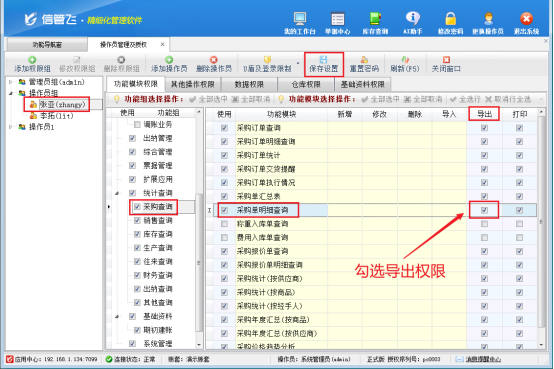Open the 单据中心 icon

[x=337, y=23]
